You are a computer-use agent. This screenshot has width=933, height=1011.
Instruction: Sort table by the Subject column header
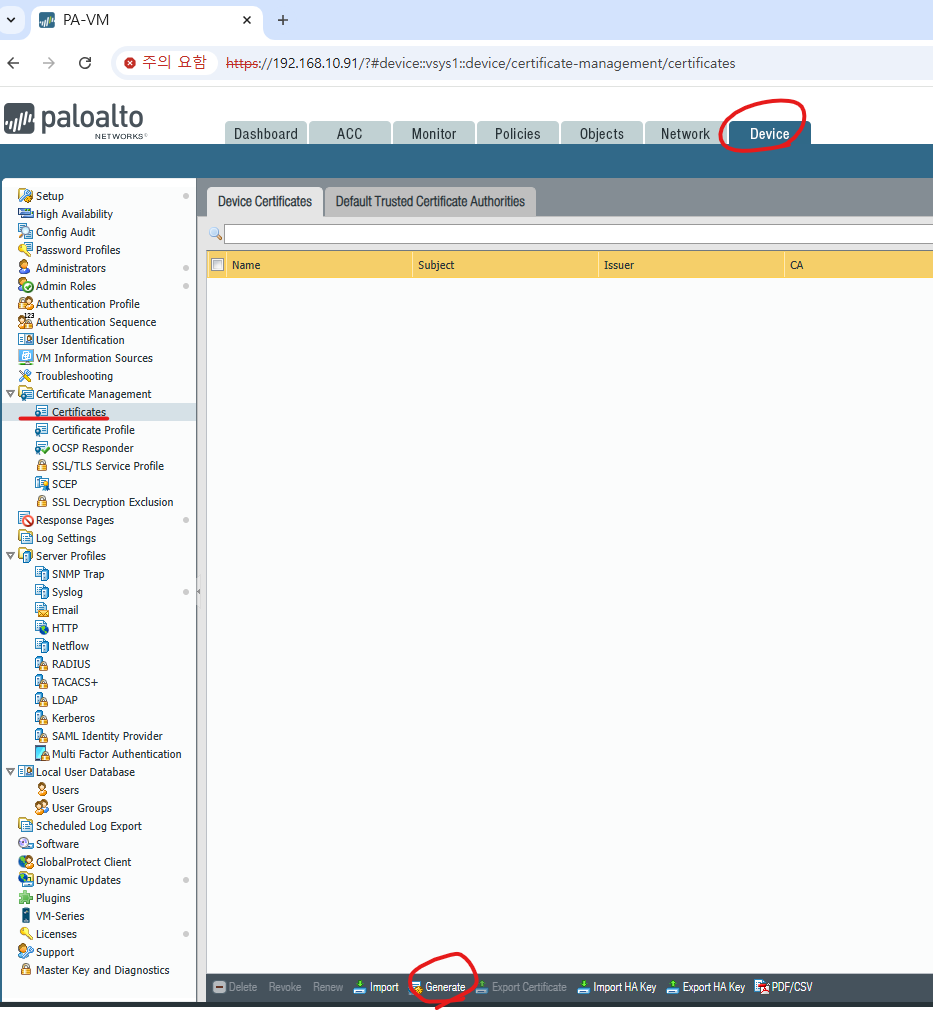click(505, 265)
